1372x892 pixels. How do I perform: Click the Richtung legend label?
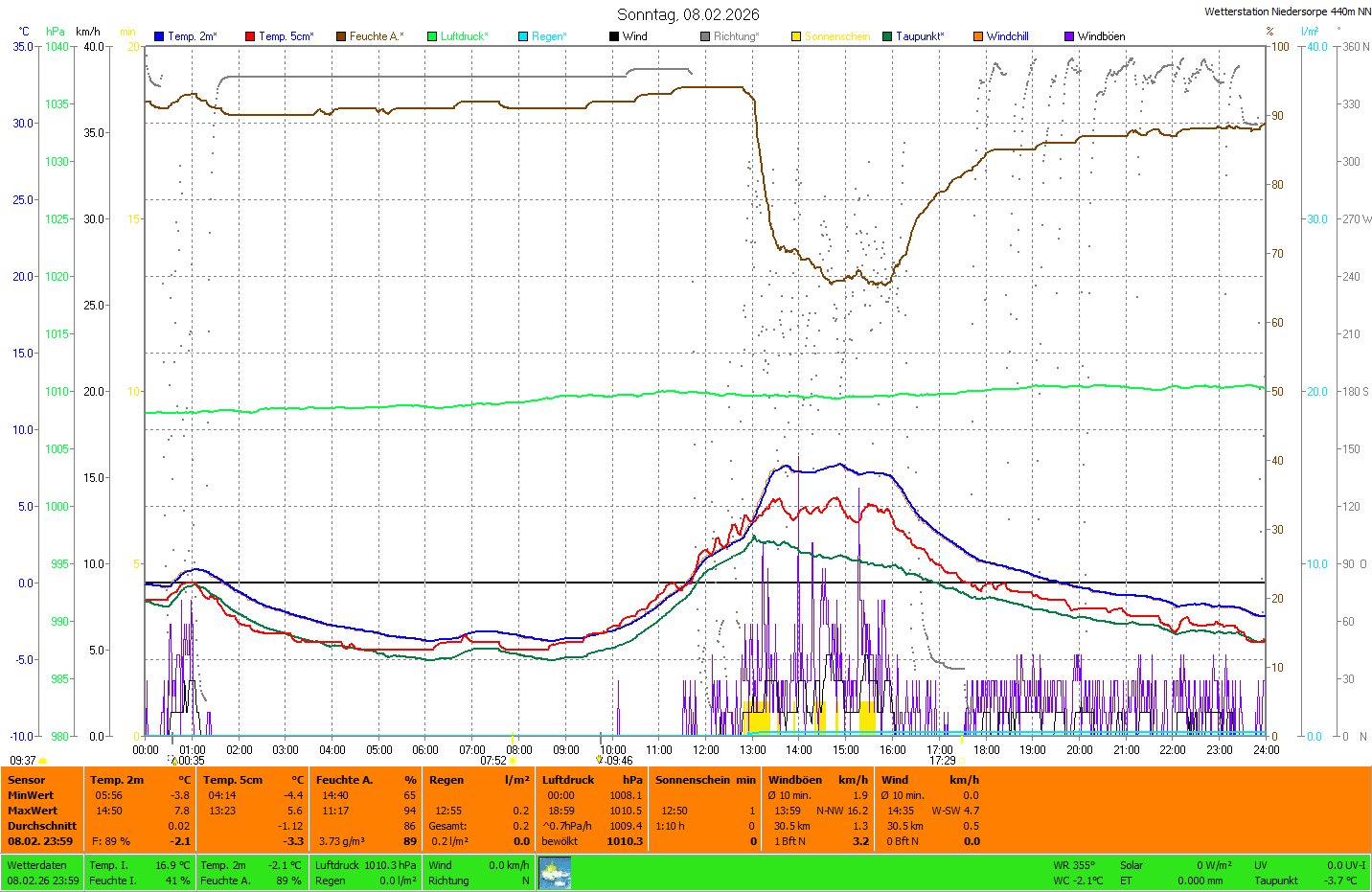tap(736, 36)
